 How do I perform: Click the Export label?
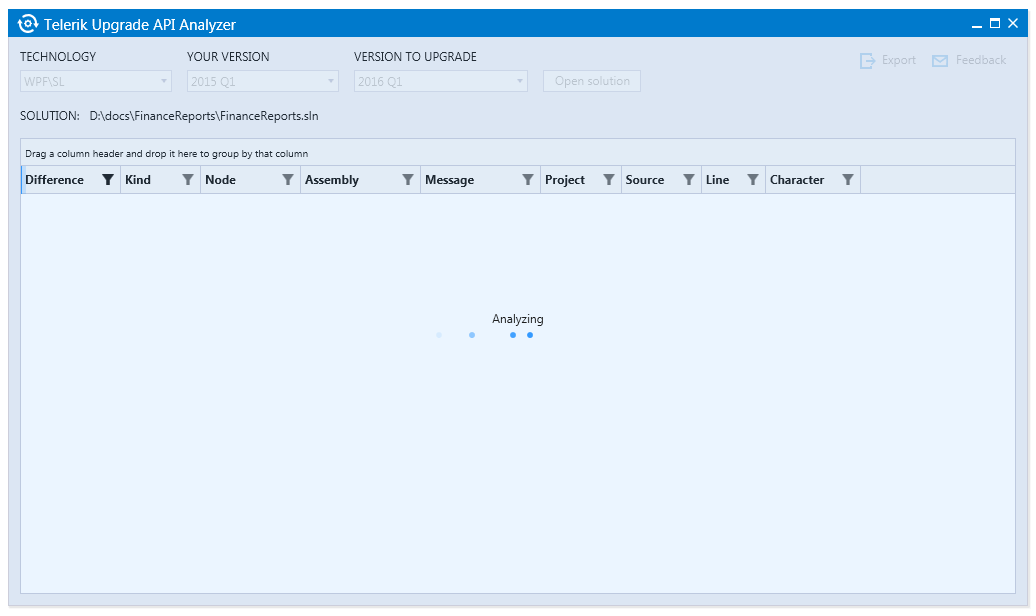899,60
